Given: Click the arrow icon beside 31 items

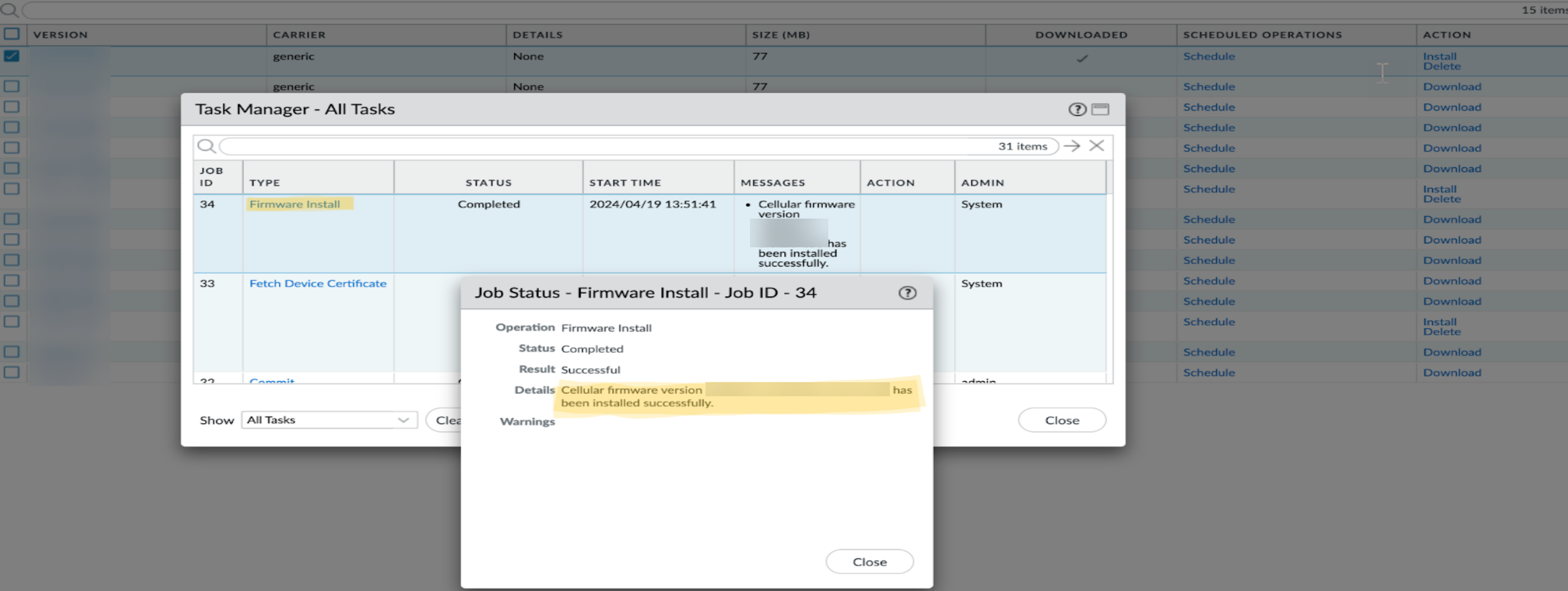Looking at the screenshot, I should point(1071,146).
